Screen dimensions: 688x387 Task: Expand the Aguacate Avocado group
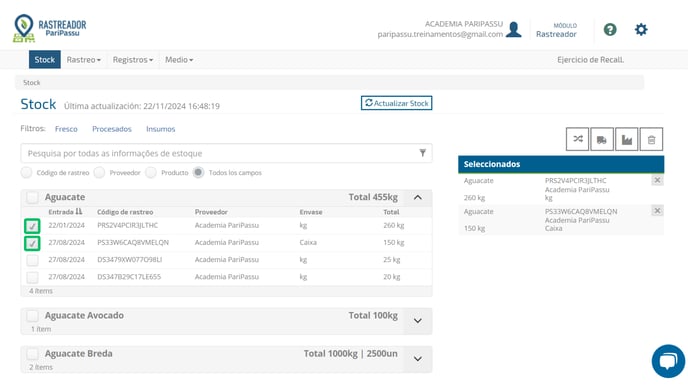pyautogui.click(x=418, y=321)
